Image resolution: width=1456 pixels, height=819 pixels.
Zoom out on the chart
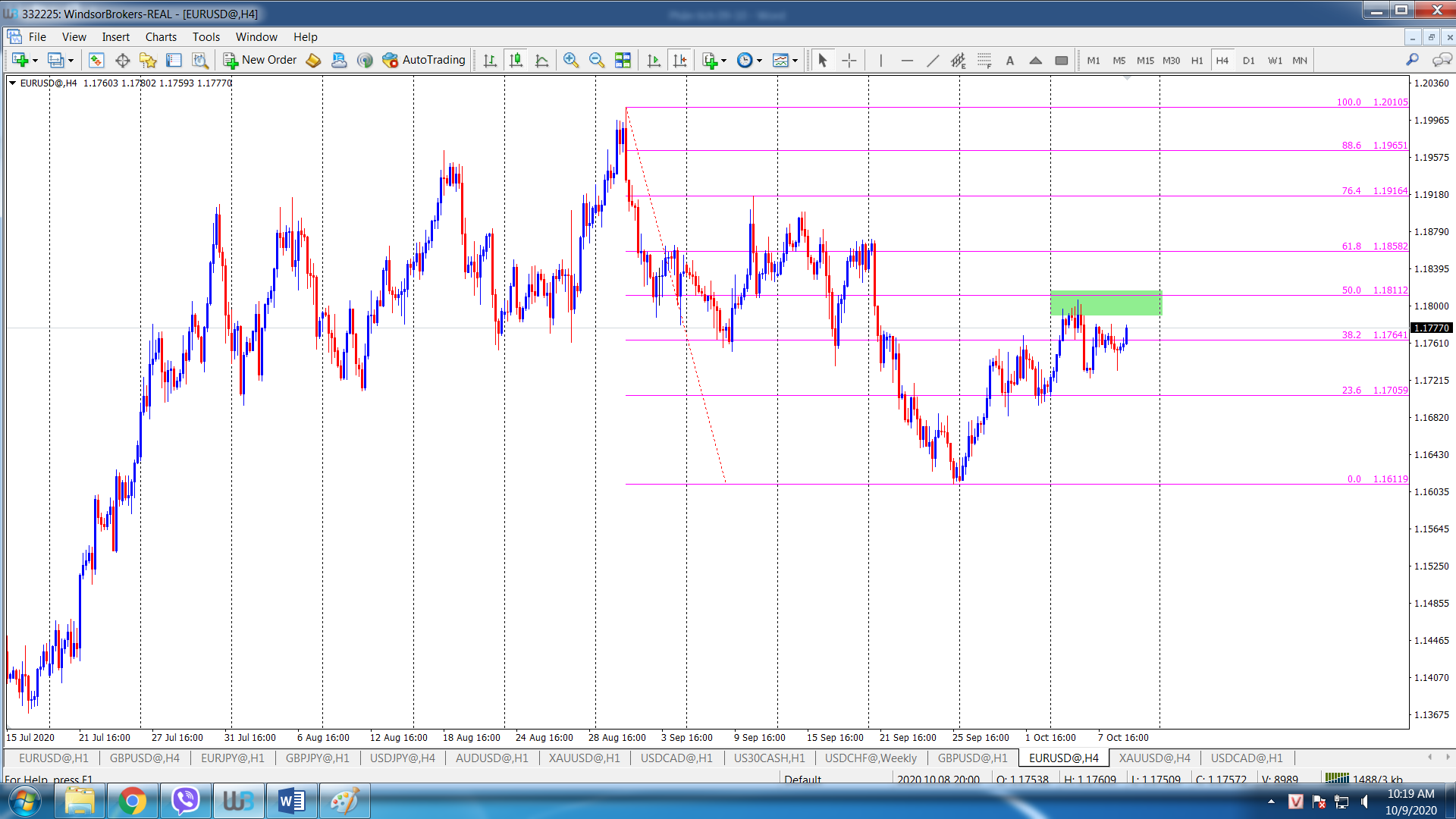[597, 60]
